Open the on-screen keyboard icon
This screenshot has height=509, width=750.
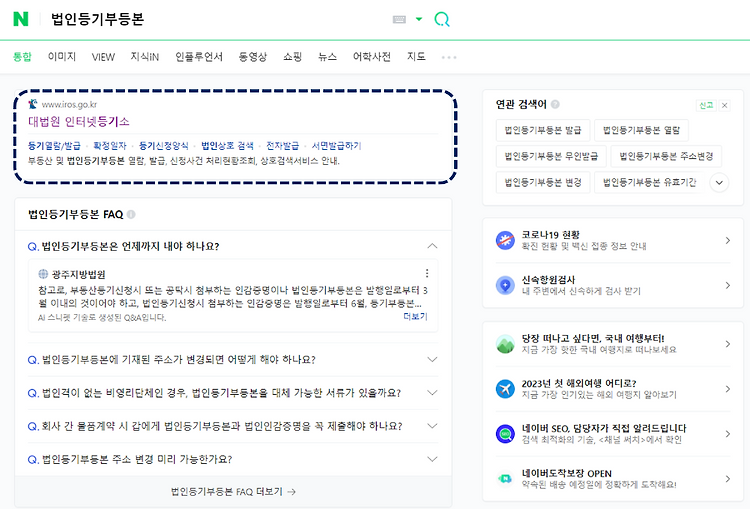tap(399, 20)
